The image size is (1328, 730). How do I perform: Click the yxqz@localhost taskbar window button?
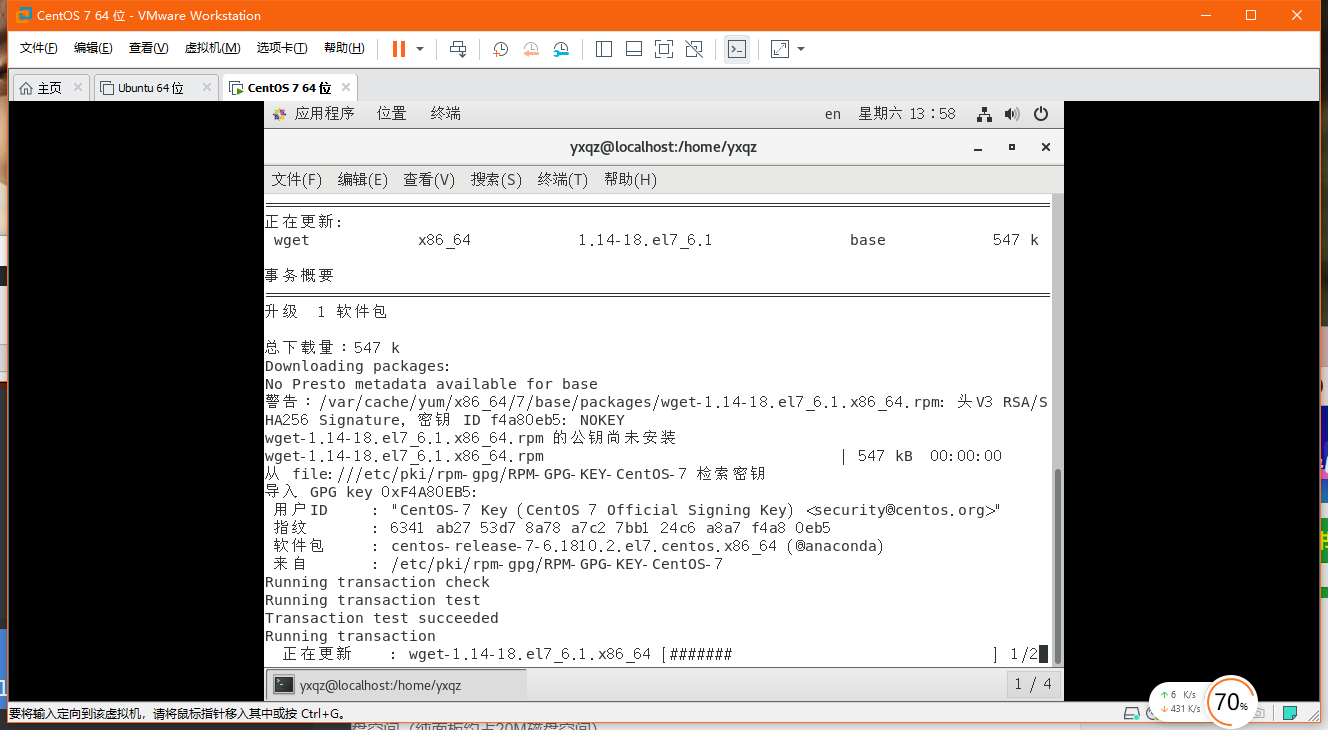396,685
